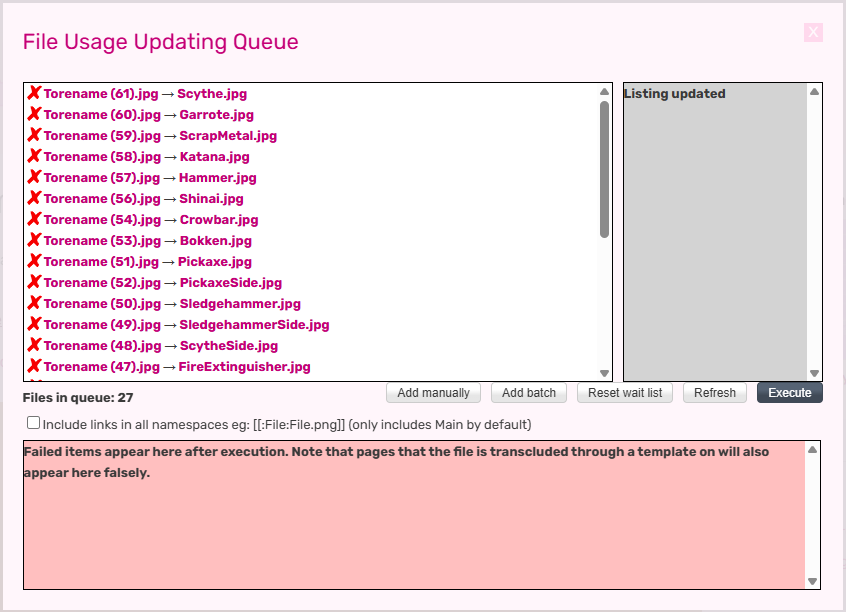Refresh the file queue
The width and height of the screenshot is (846, 612).
(x=714, y=393)
